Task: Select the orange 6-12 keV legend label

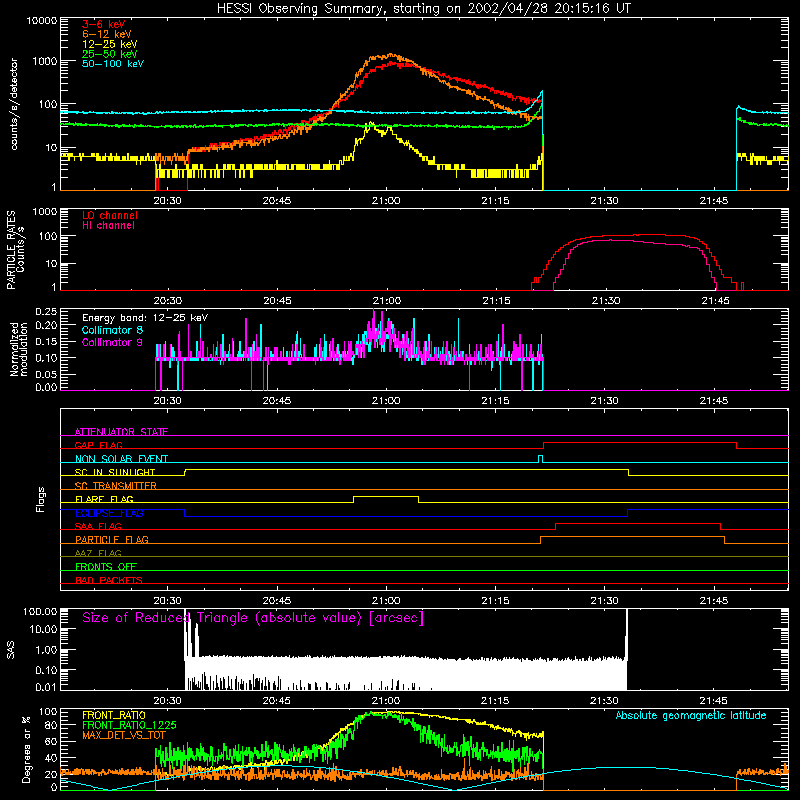Action: (107, 34)
